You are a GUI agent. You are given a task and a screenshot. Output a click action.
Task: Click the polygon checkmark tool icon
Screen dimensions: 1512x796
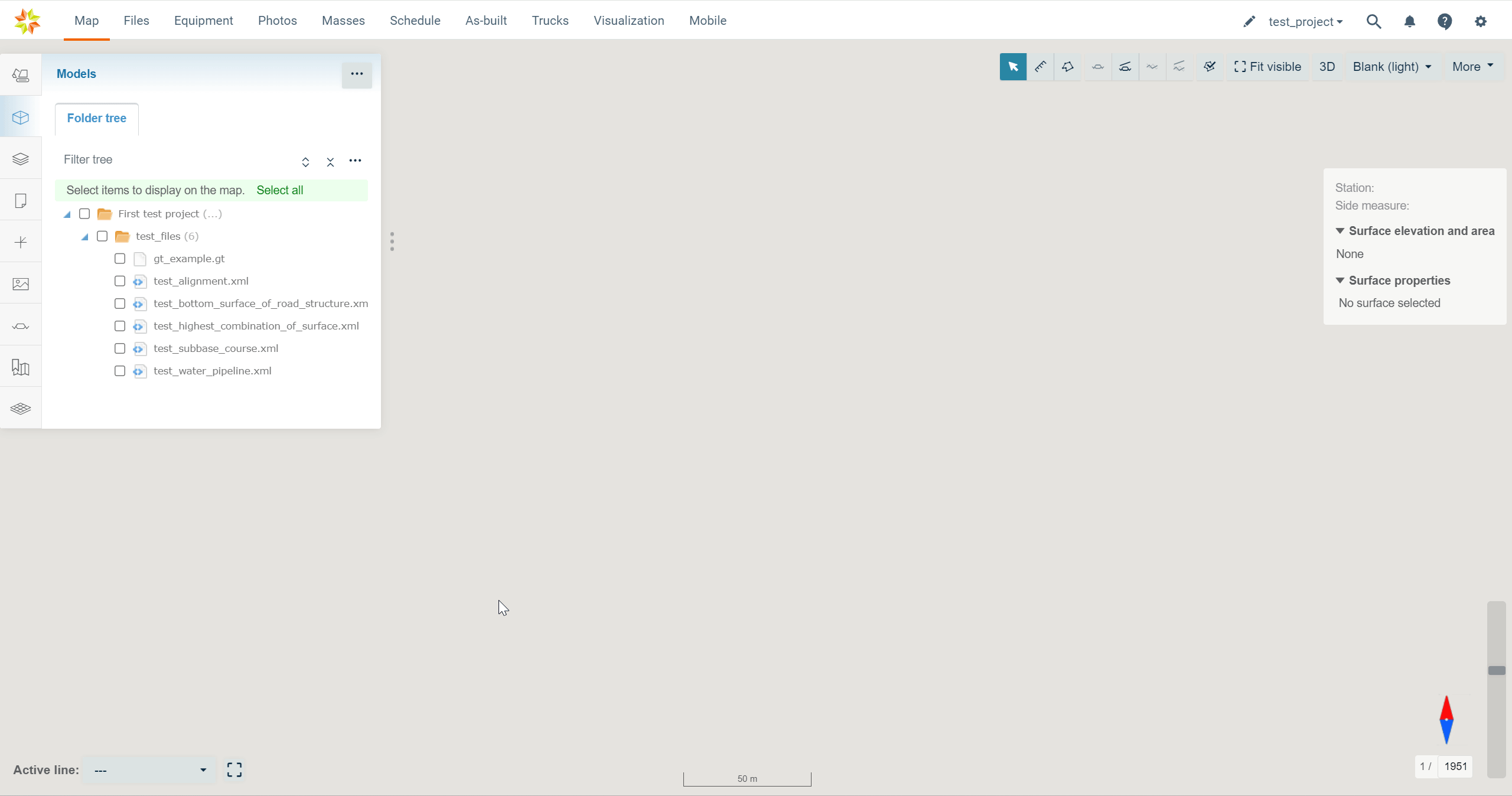pos(1210,67)
